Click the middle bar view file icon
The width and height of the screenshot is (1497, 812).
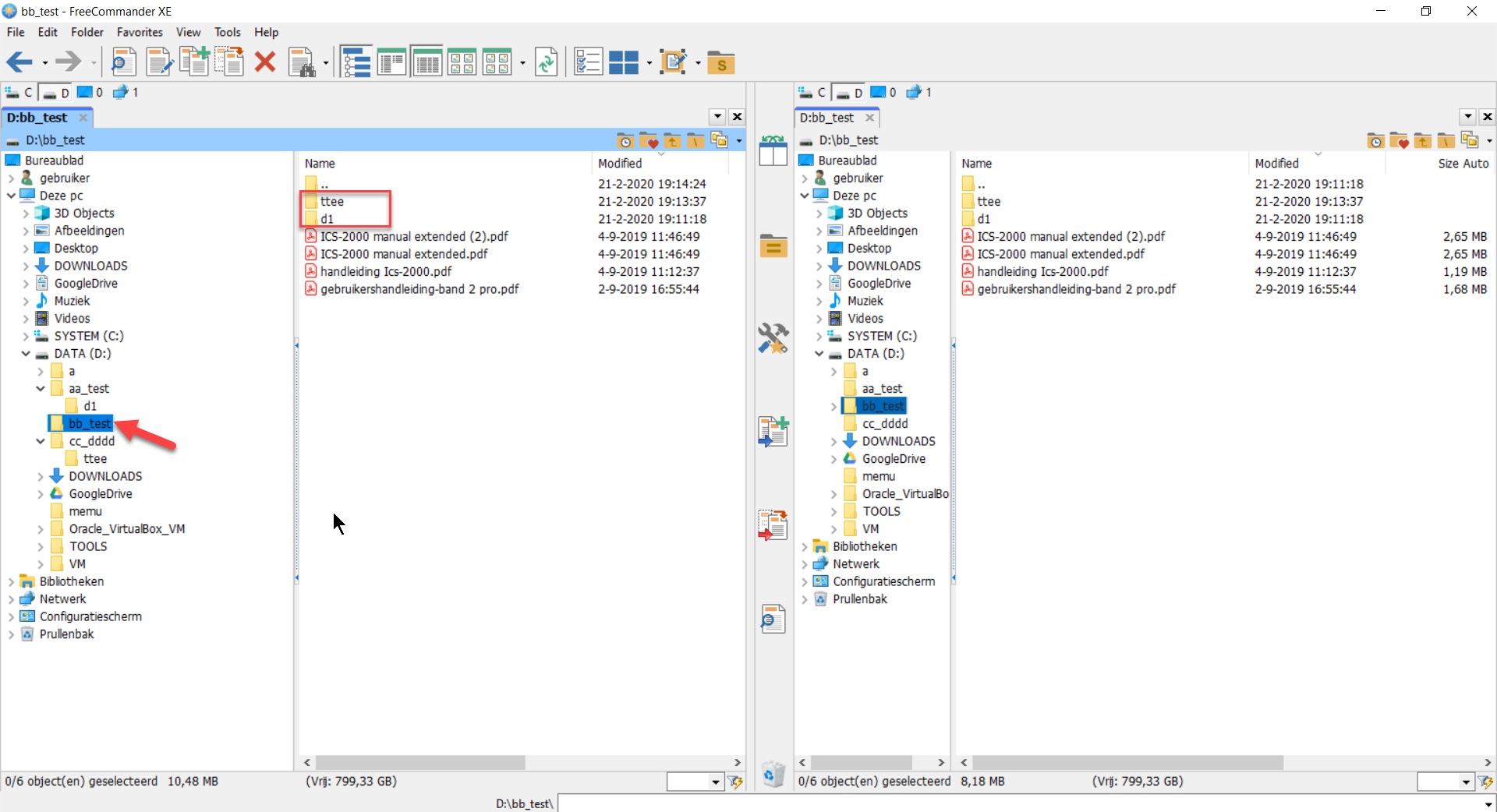click(773, 619)
